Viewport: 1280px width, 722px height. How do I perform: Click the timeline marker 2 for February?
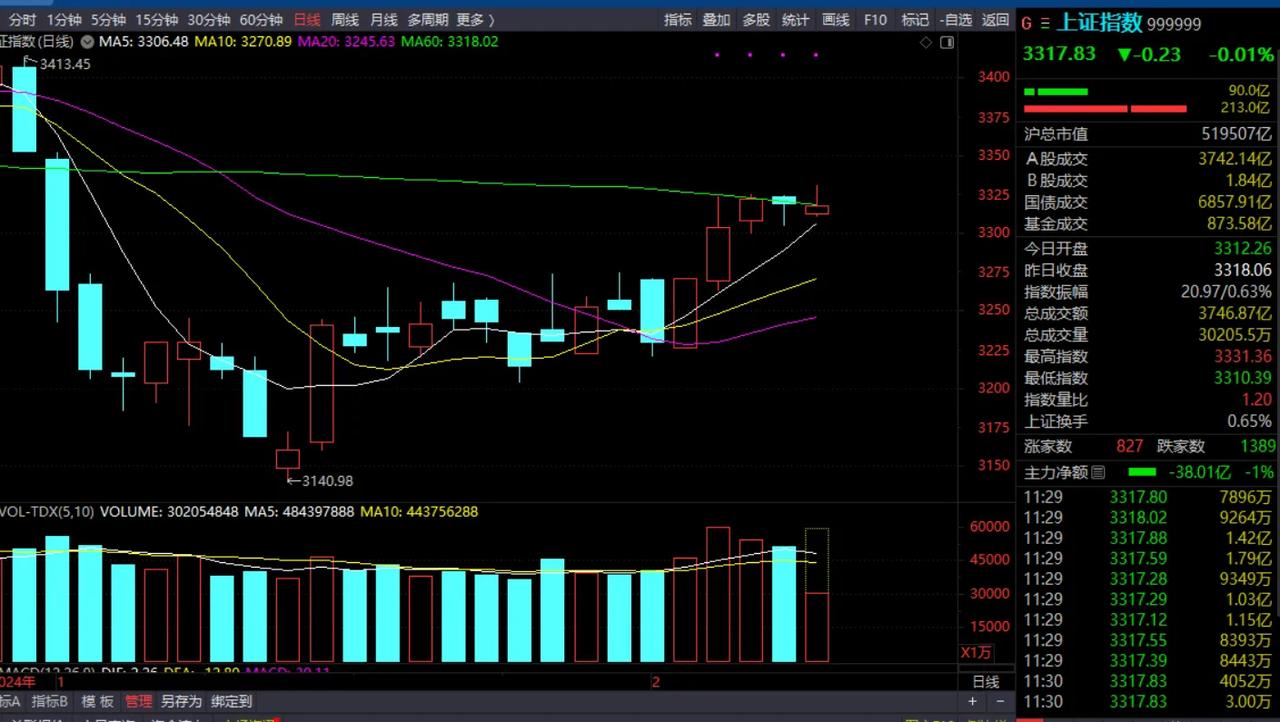(656, 682)
